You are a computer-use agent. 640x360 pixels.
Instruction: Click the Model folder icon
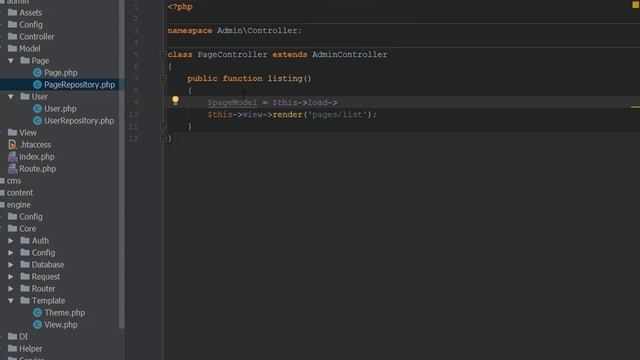click(x=13, y=49)
